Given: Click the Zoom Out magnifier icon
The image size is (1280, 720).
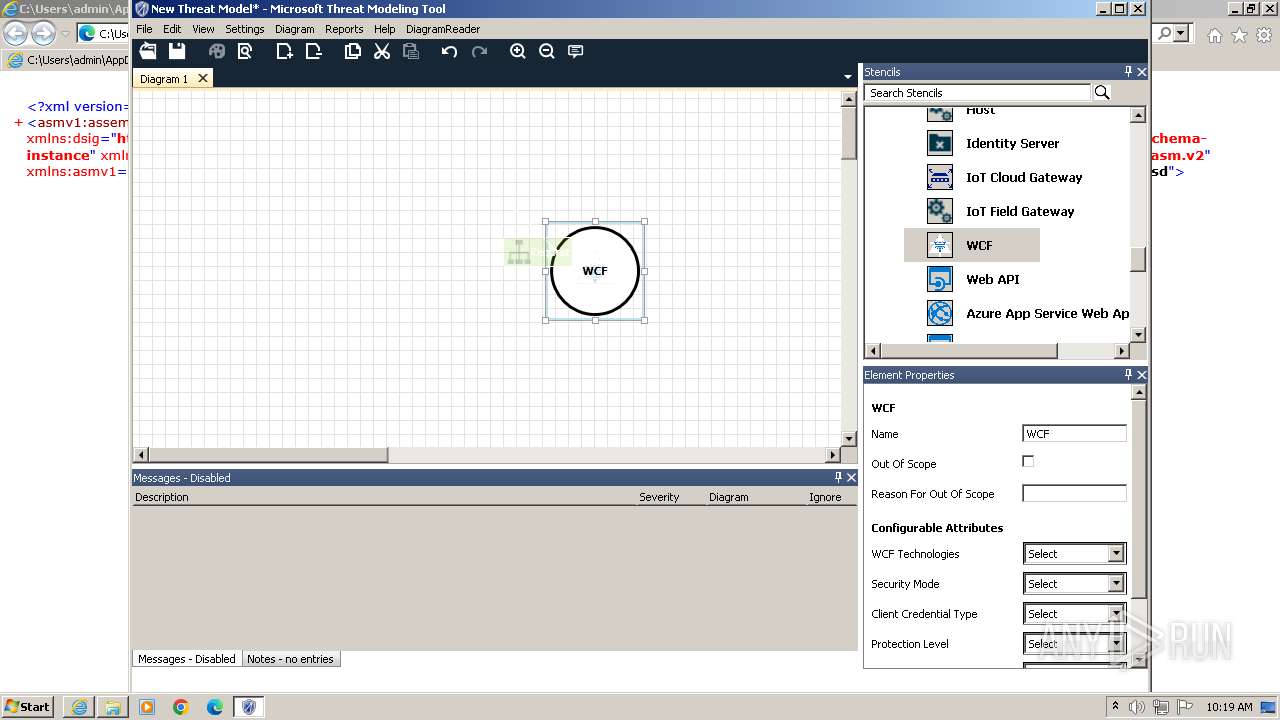Looking at the screenshot, I should tap(547, 51).
